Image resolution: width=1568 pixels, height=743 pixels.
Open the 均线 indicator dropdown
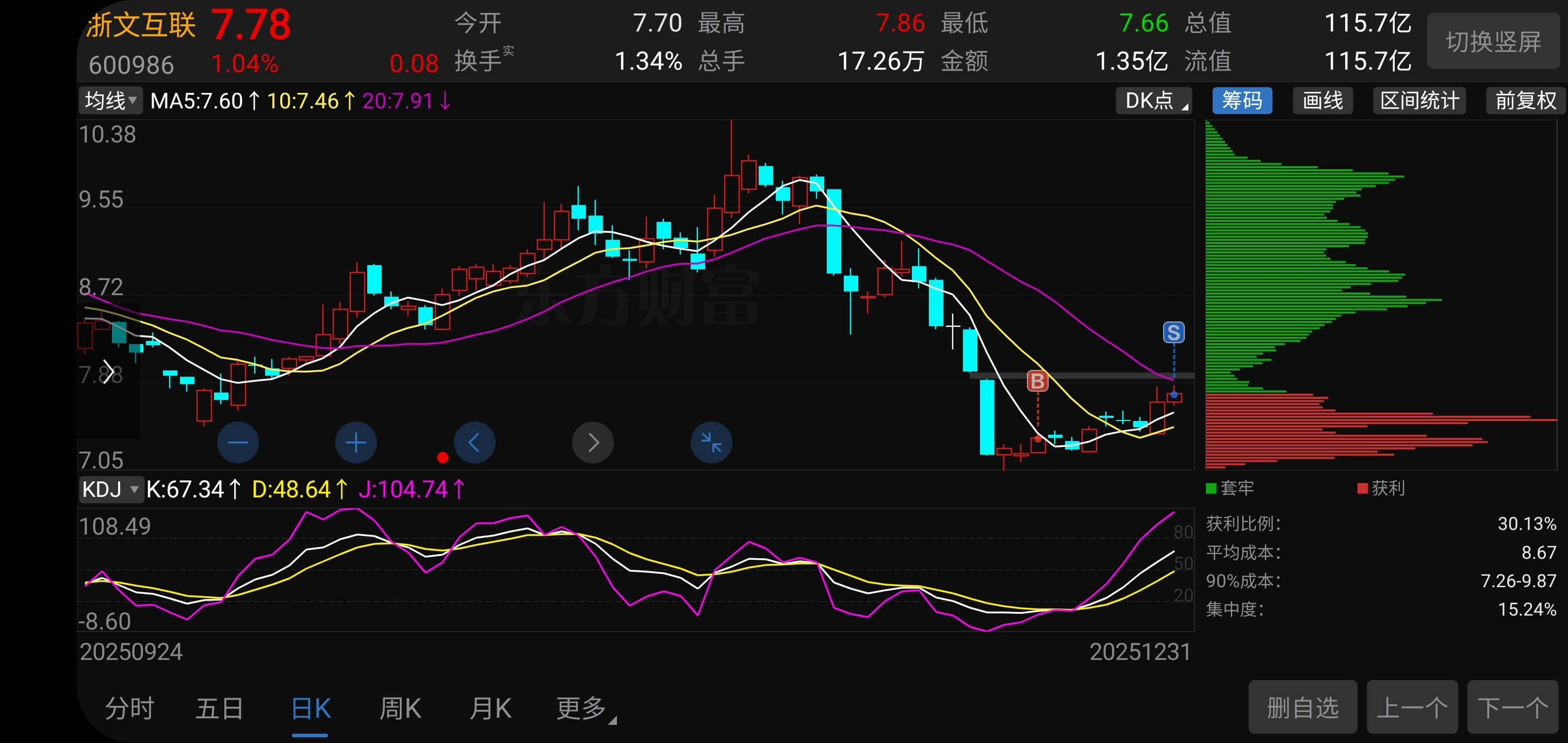coord(110,101)
